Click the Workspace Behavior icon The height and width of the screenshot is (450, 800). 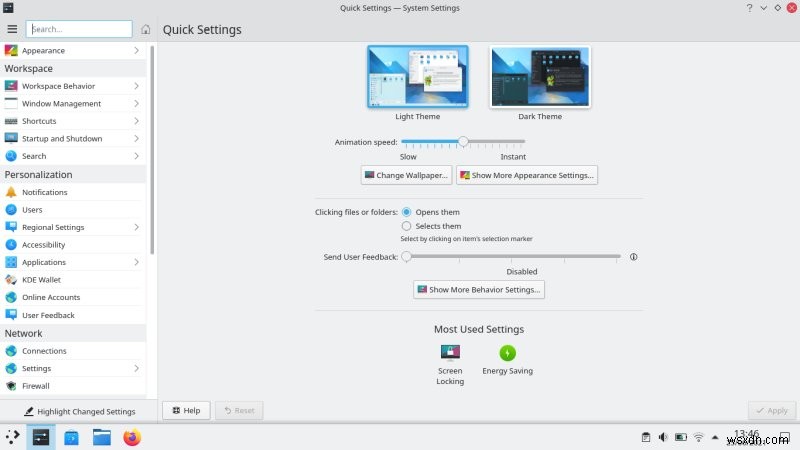(x=11, y=86)
